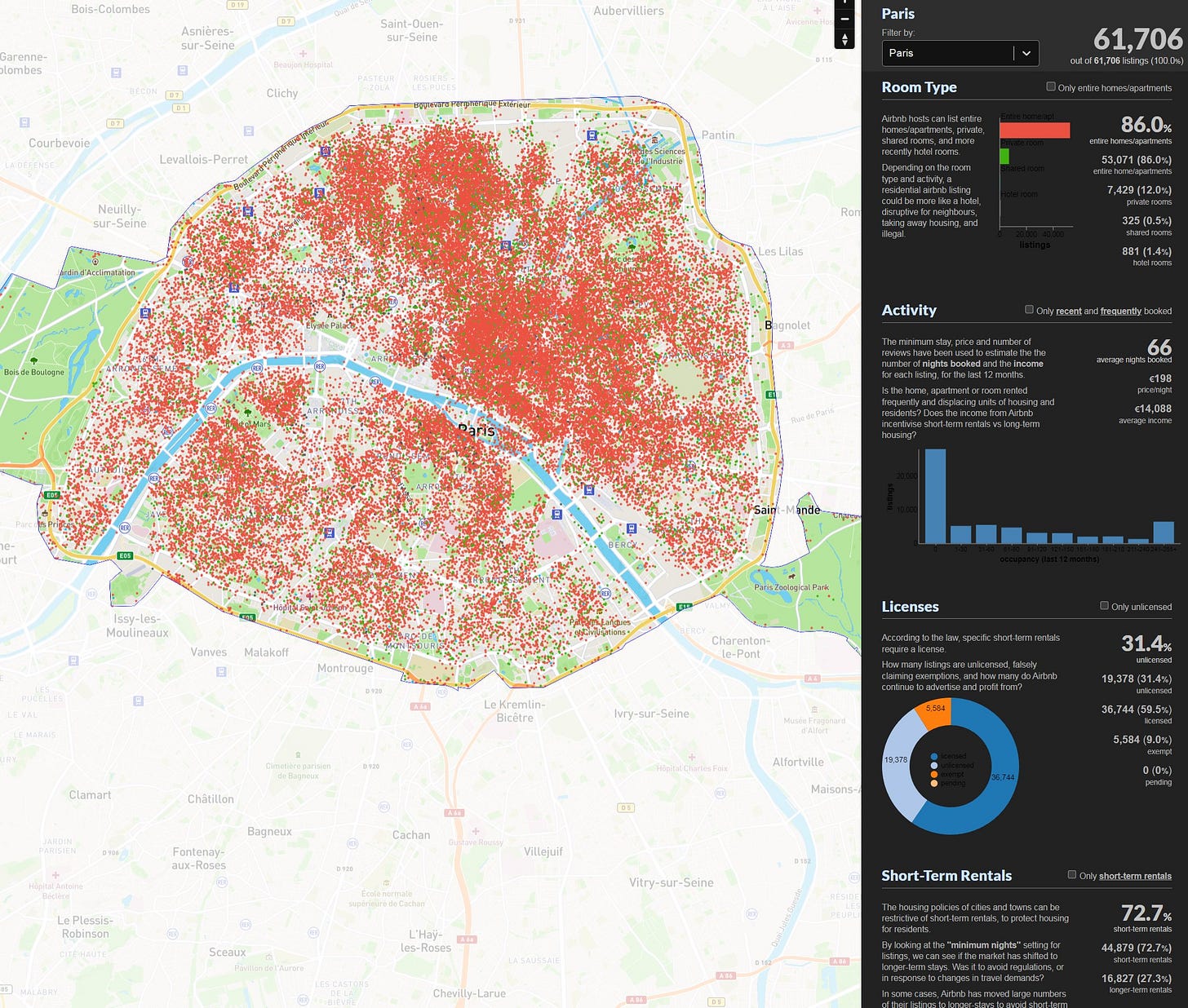Click '16,827 (27.3%)' longer-term rentals value
Image resolution: width=1188 pixels, height=1008 pixels.
[x=1136, y=978]
